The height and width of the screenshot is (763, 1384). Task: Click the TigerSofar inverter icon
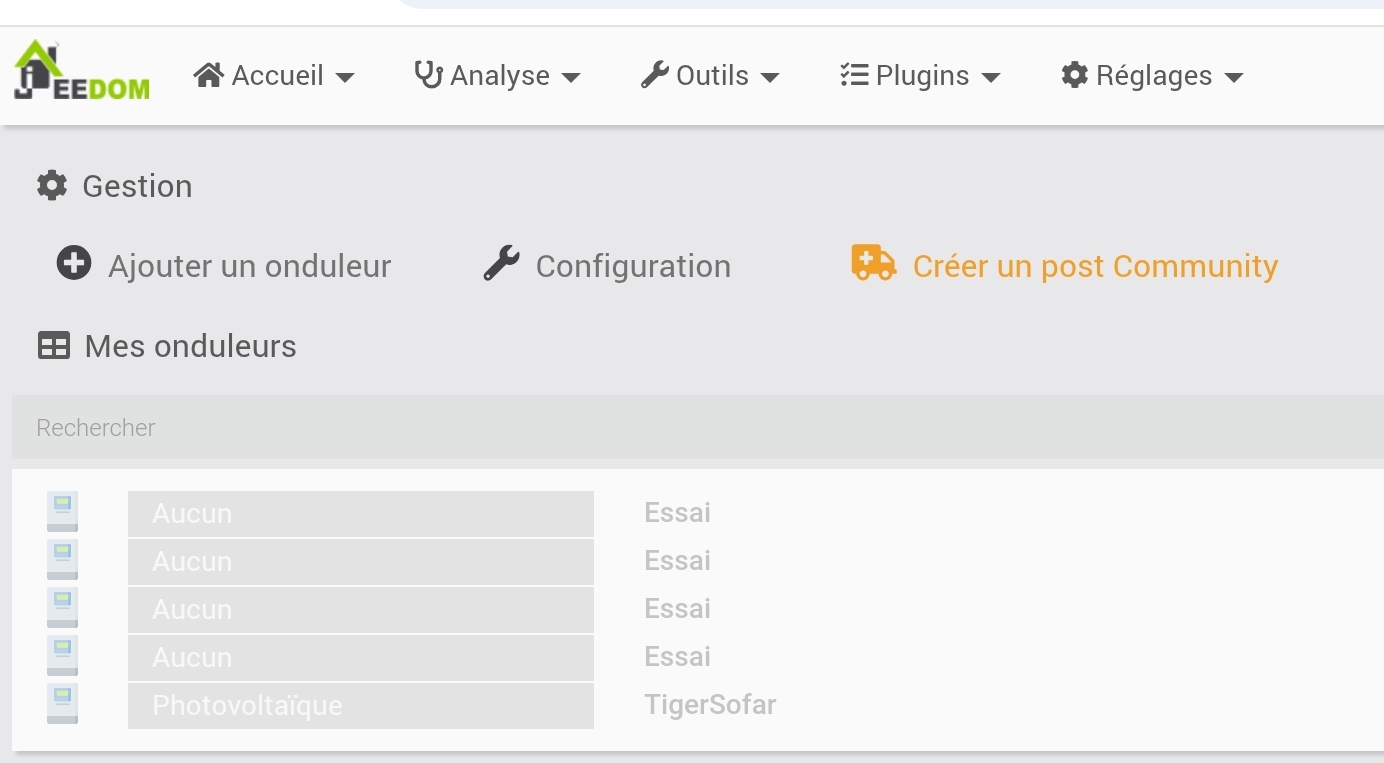[x=62, y=704]
